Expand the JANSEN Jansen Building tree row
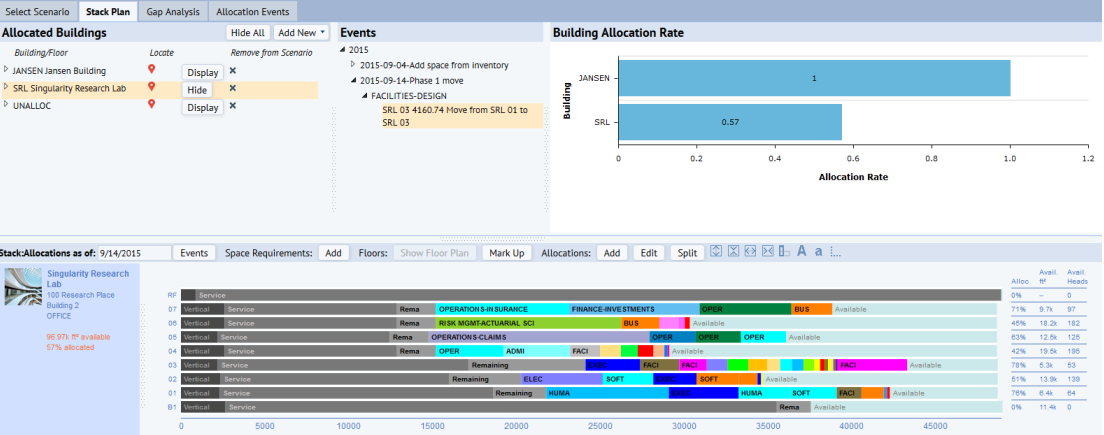 pyautogui.click(x=6, y=70)
